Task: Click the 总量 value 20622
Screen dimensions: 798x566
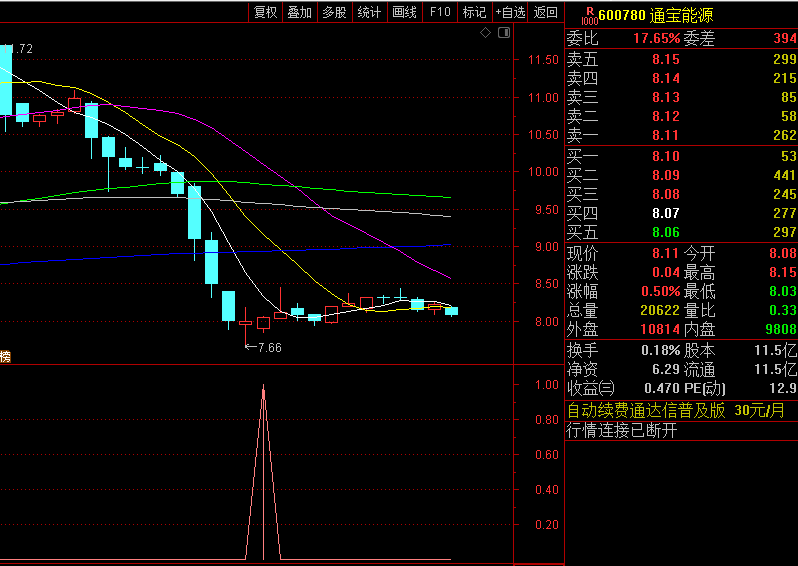Action: point(660,310)
